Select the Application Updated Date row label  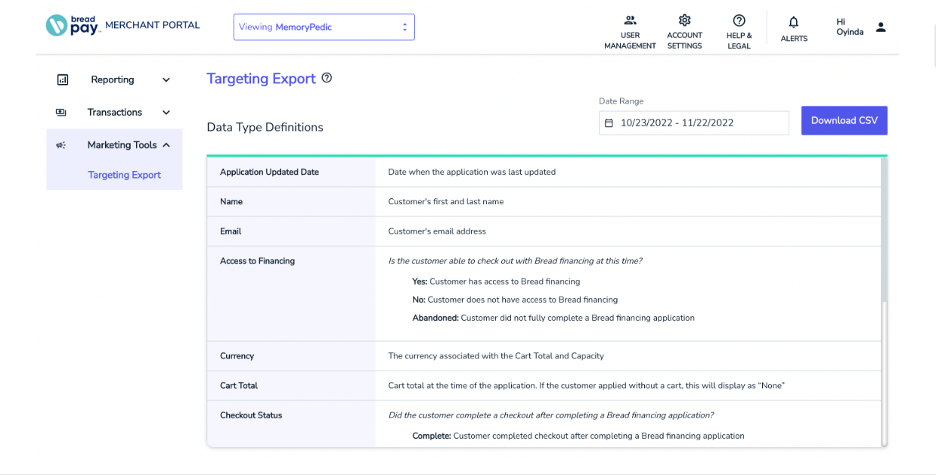pyautogui.click(x=269, y=172)
